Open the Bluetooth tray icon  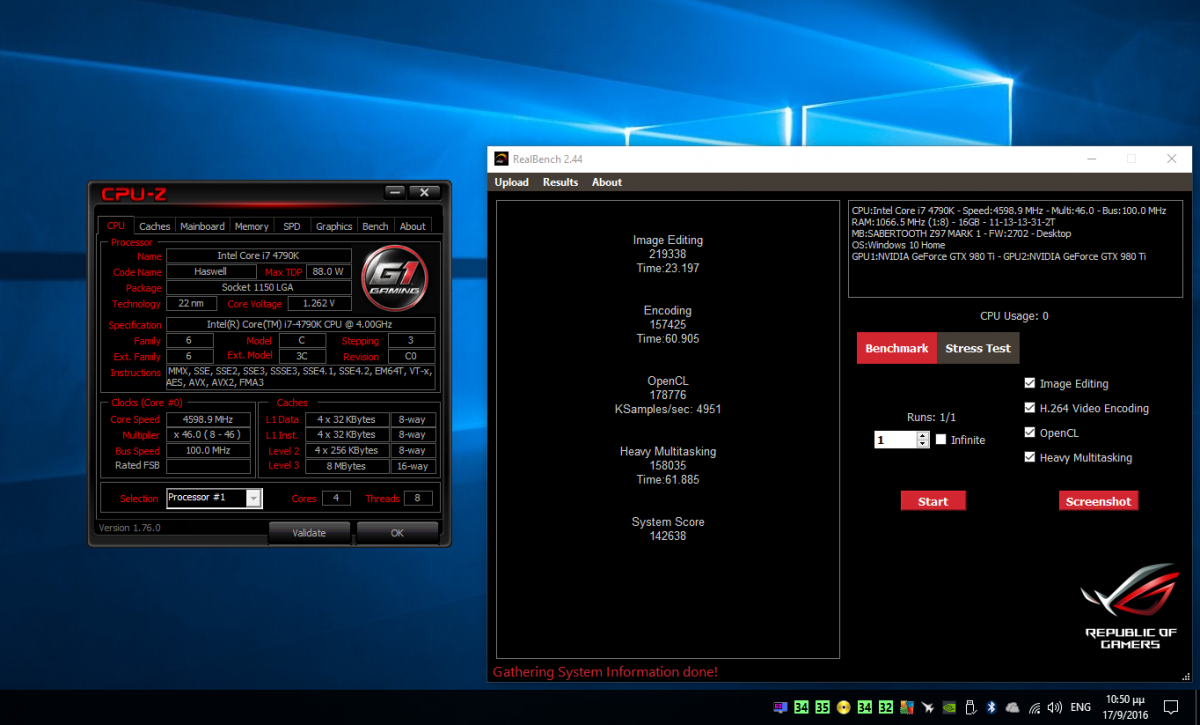click(991, 707)
